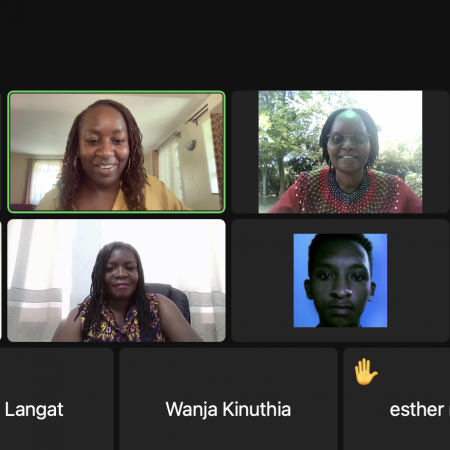Click the "Wanja Kinuthia" name text
450x450 pixels.
228,409
